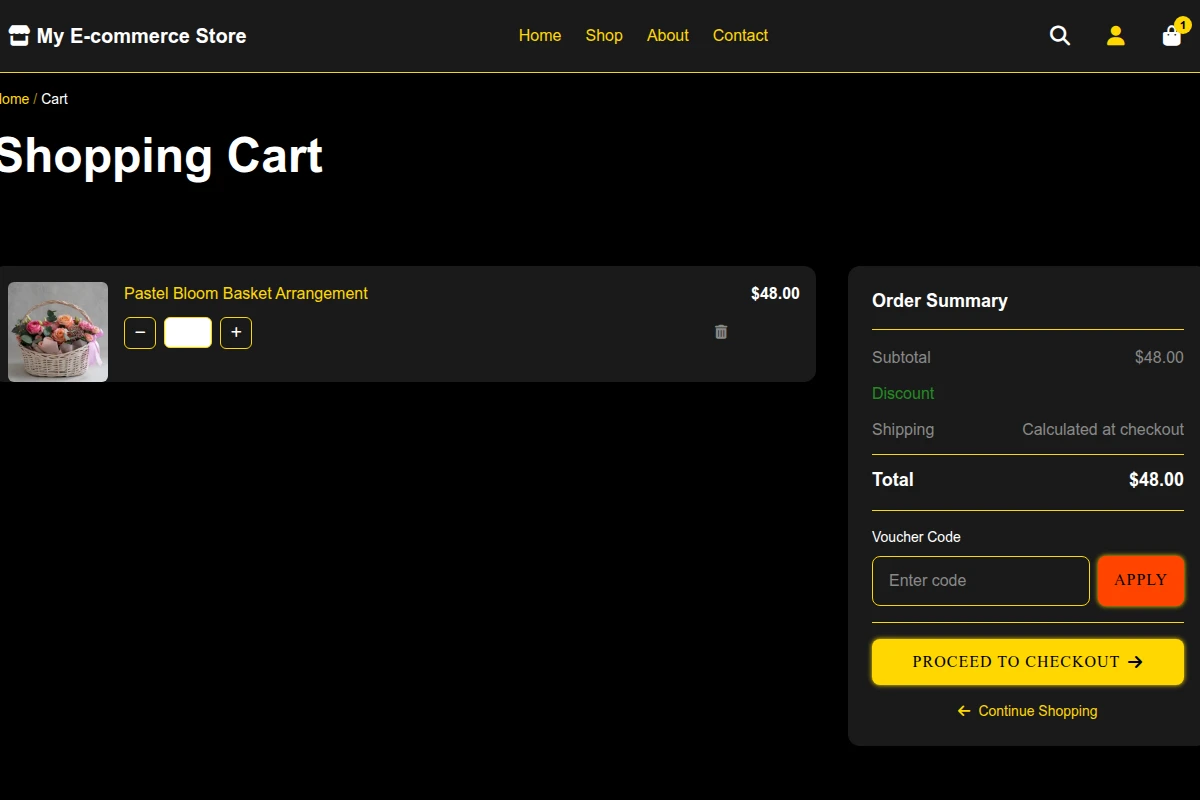Screen dimensions: 1200x800
Task: Click the Shipping label in Order Summary
Action: tap(903, 429)
